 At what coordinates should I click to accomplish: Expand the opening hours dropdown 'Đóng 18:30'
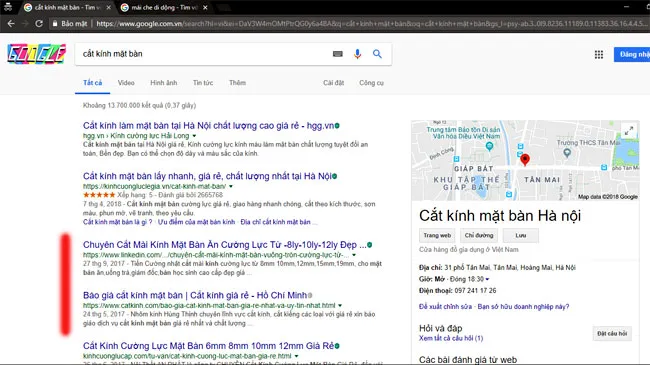click(x=488, y=279)
